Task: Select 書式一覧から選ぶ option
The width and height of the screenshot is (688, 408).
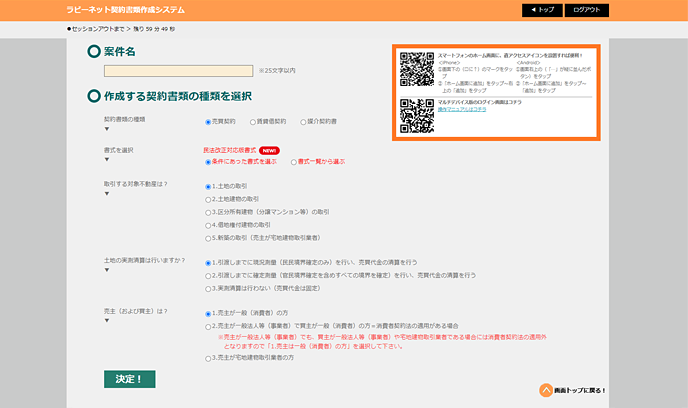Action: coord(294,162)
